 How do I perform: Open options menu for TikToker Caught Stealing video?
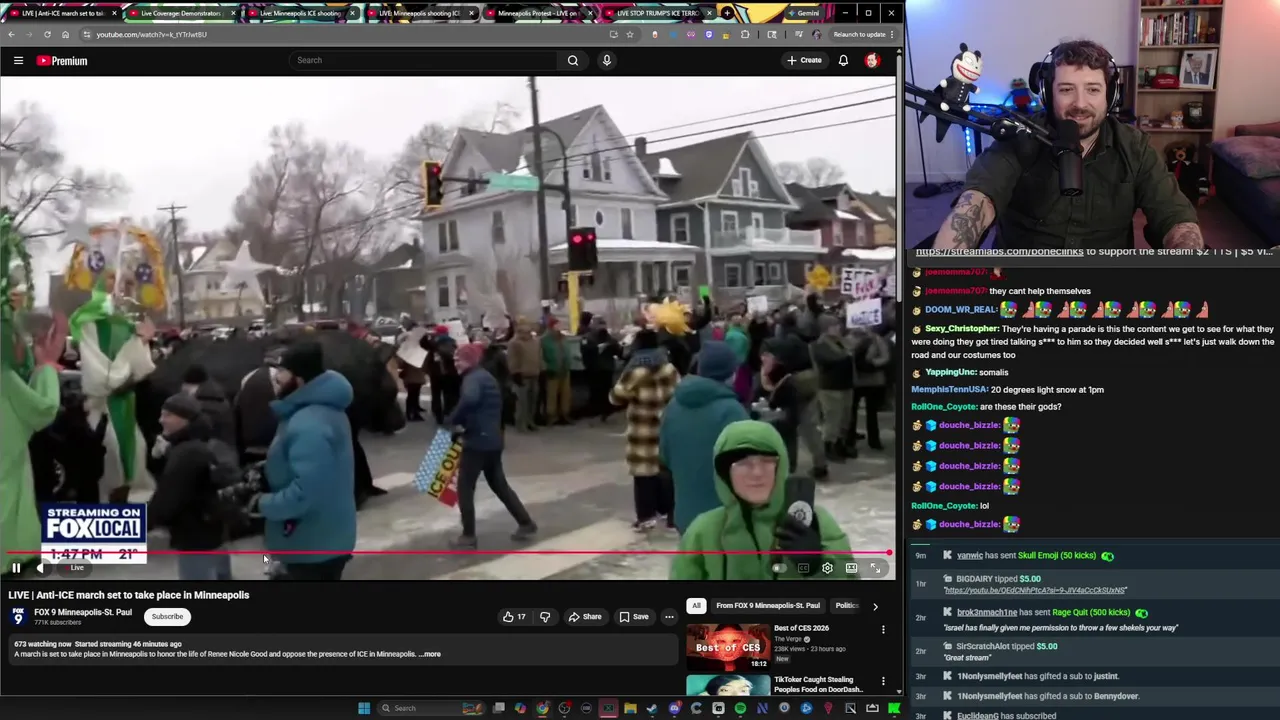point(883,682)
